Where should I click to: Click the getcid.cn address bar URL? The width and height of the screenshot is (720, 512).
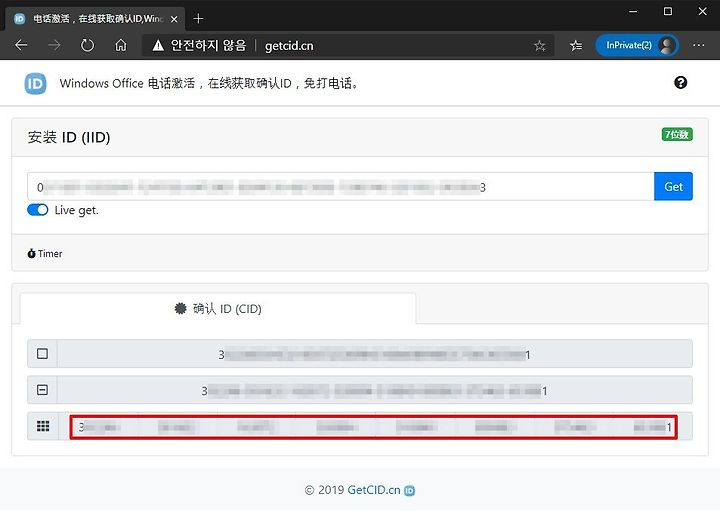point(289,46)
